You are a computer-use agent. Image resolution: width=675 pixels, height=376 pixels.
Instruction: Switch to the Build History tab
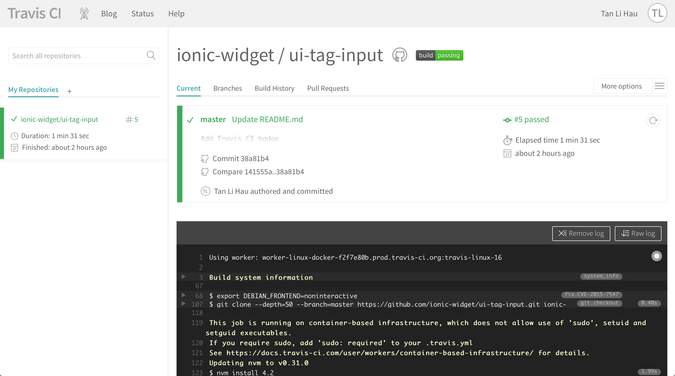(274, 88)
